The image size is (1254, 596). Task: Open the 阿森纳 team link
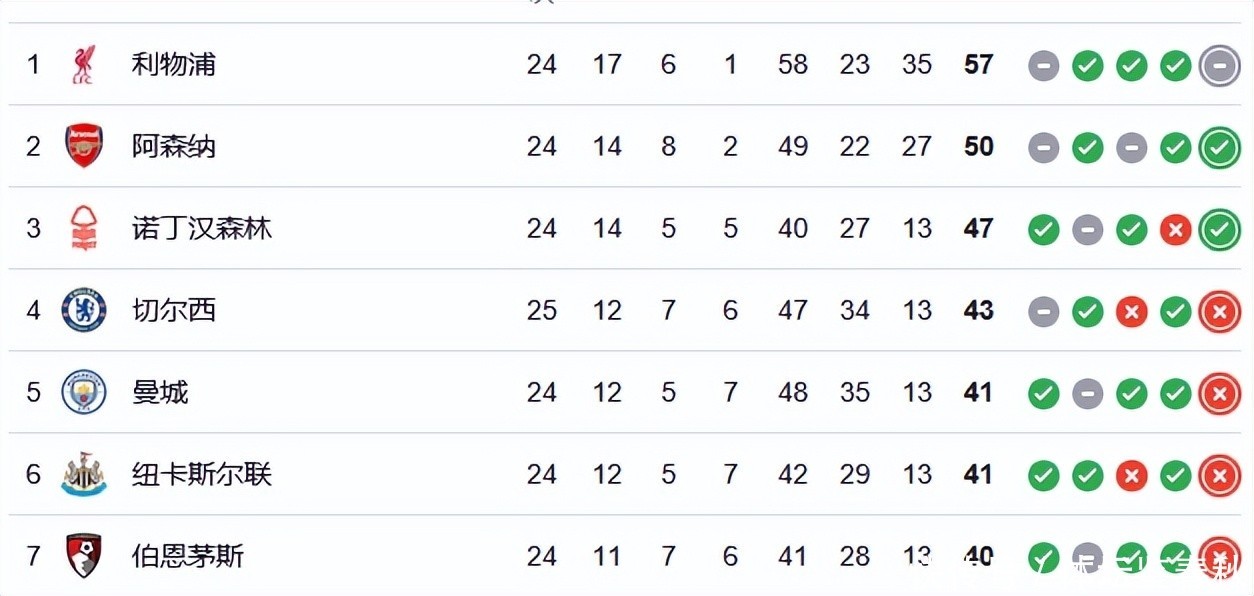(x=174, y=147)
